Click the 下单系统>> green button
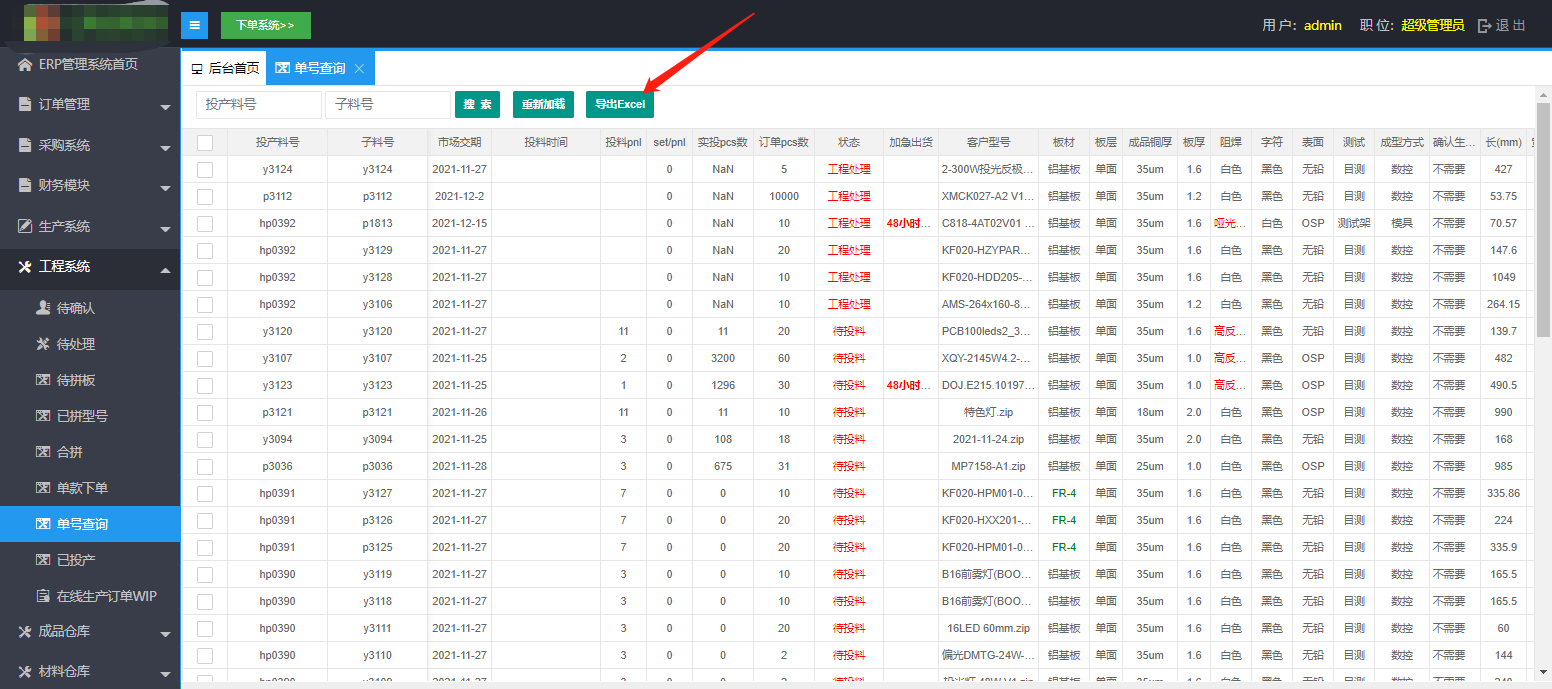Viewport: 1552px width, 689px height. (x=265, y=25)
